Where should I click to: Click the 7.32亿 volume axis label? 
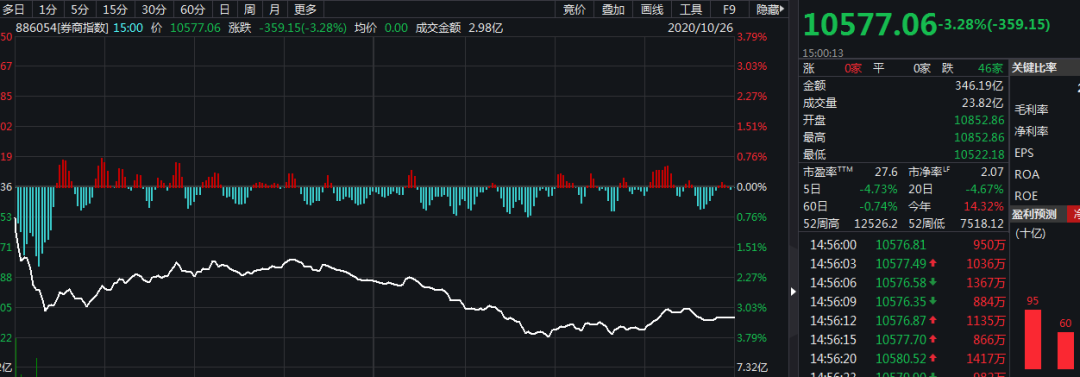point(752,367)
